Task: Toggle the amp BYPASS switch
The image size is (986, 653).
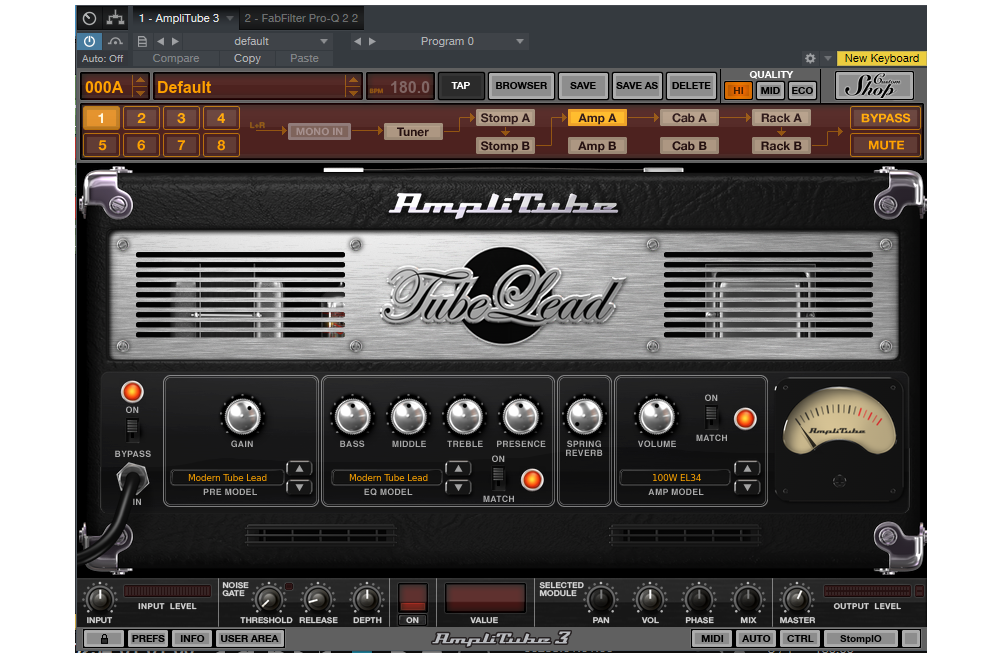Action: pos(132,430)
